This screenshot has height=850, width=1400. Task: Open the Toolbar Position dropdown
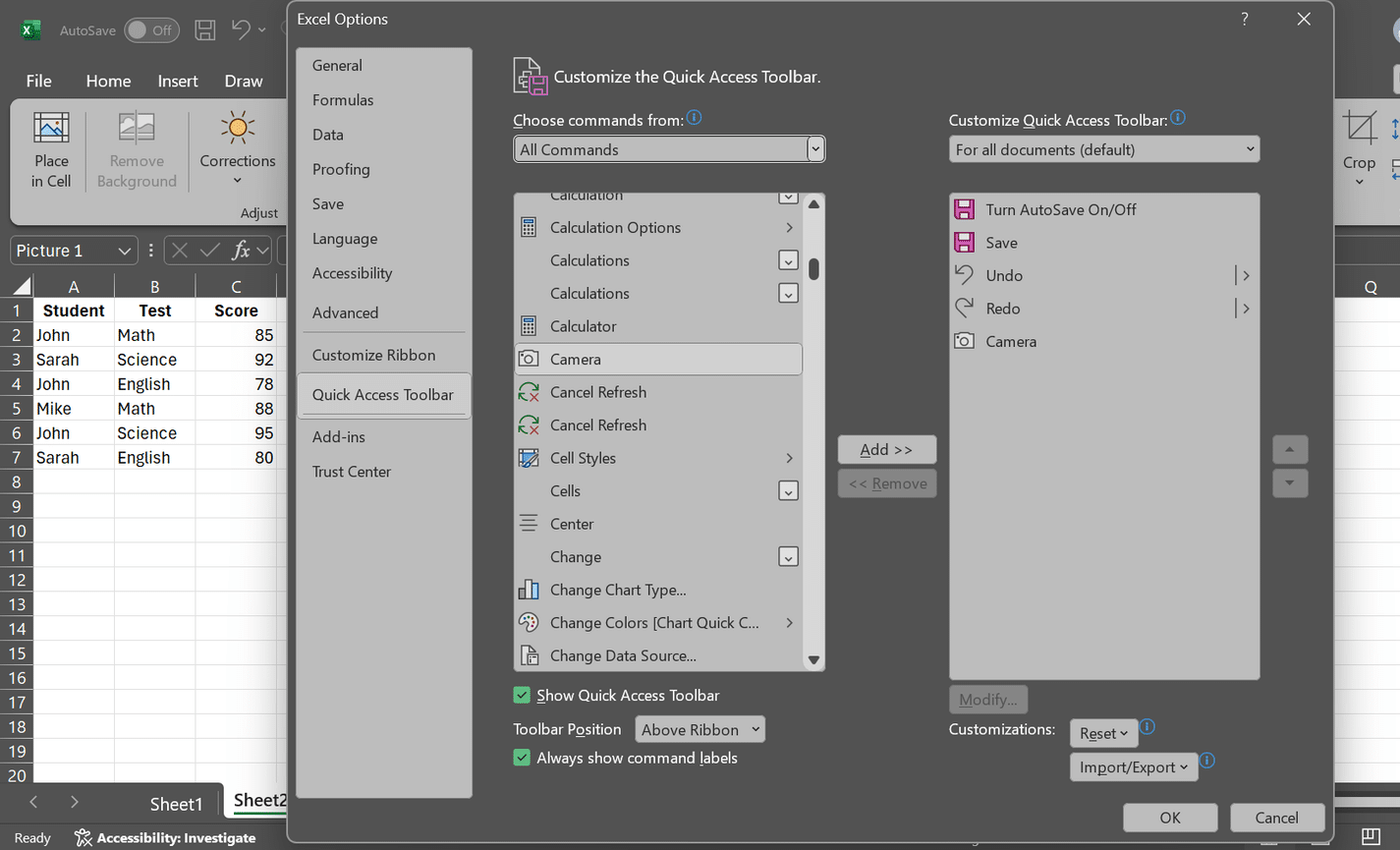(700, 729)
